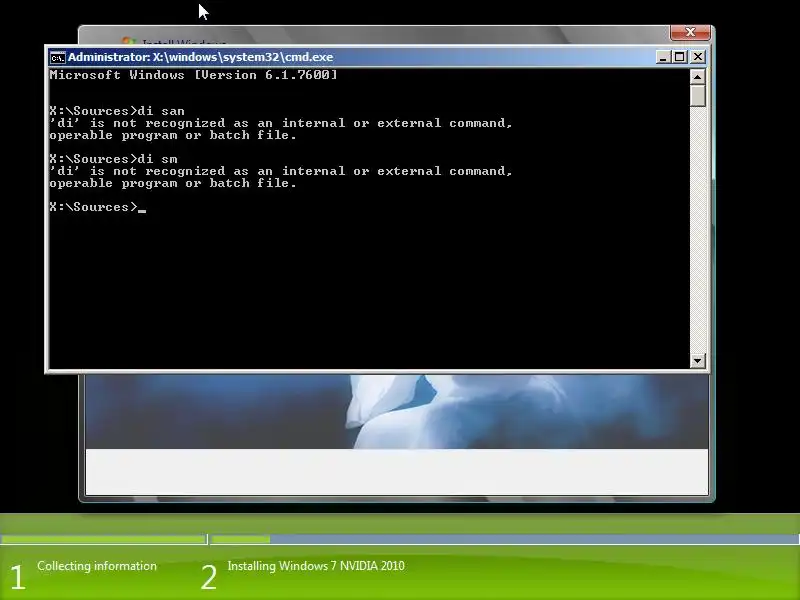This screenshot has height=600, width=800.
Task: Maximize the Administrator cmd.exe window
Action: (680, 57)
